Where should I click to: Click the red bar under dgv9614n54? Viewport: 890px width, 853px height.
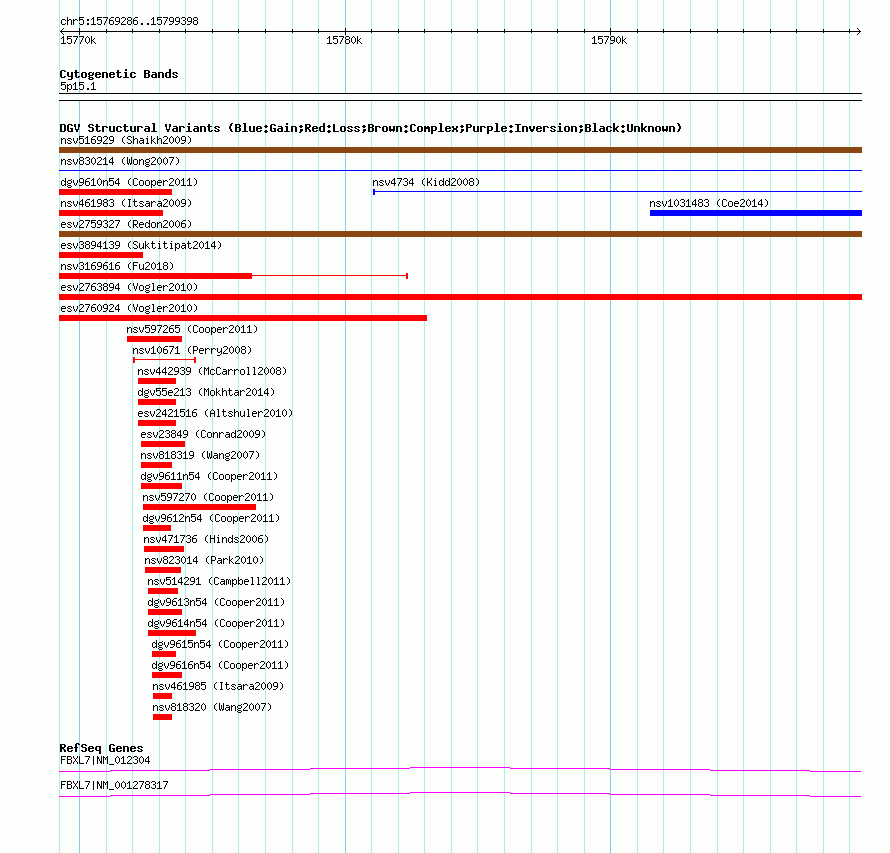click(172, 633)
